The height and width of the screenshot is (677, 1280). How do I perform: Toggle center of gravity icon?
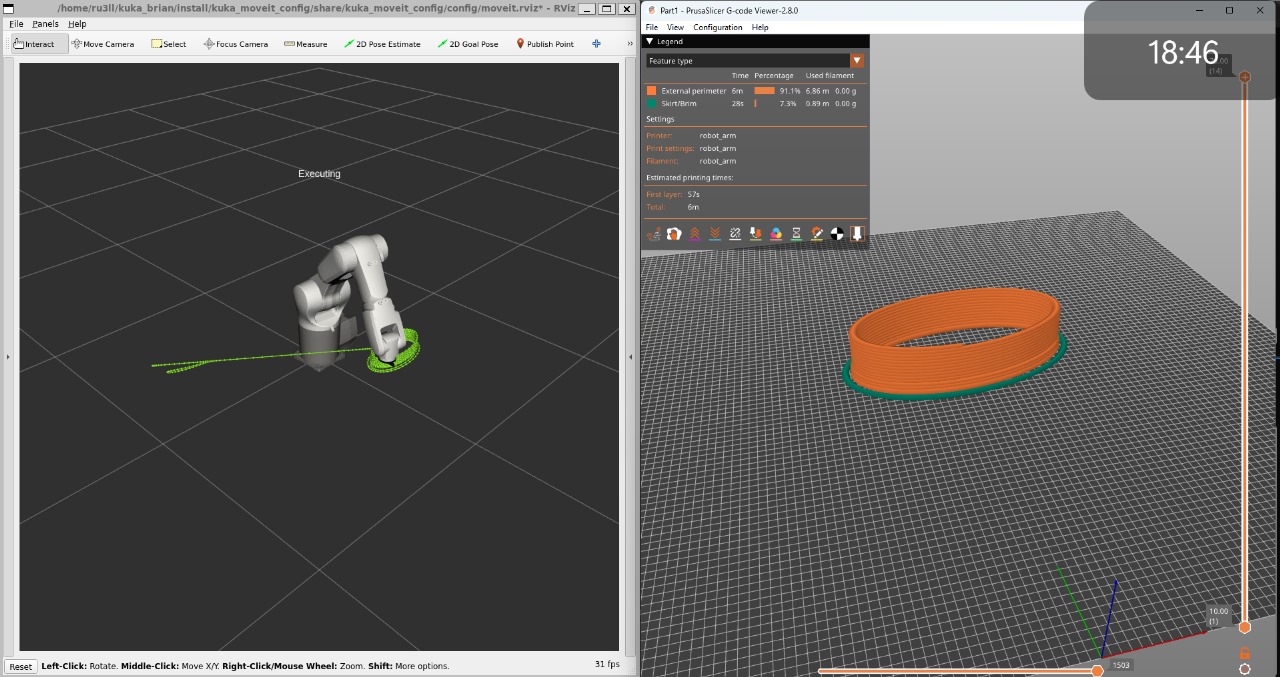(837, 234)
